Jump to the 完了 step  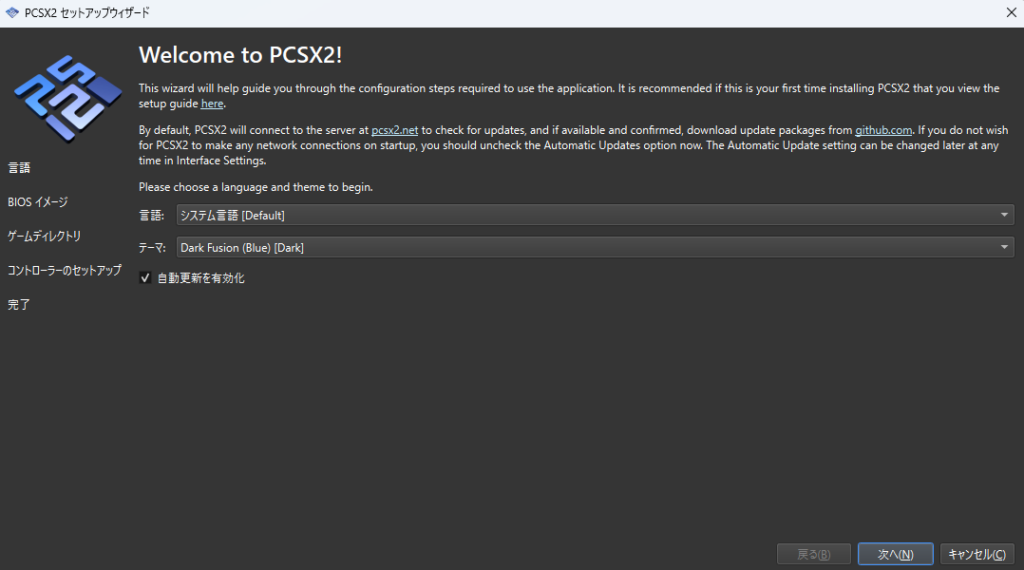19,304
